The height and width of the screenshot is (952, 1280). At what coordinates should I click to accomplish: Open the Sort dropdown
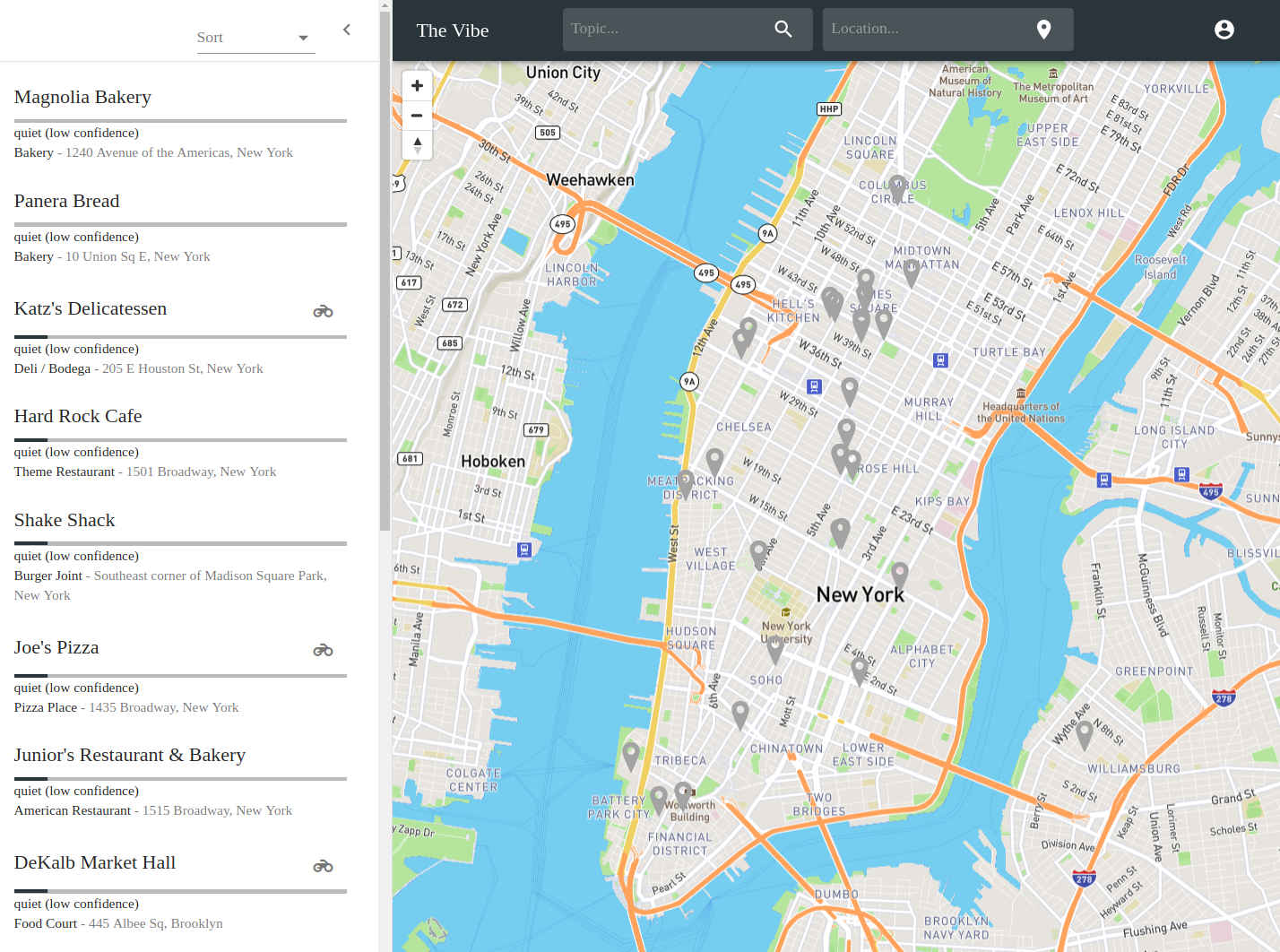point(255,38)
